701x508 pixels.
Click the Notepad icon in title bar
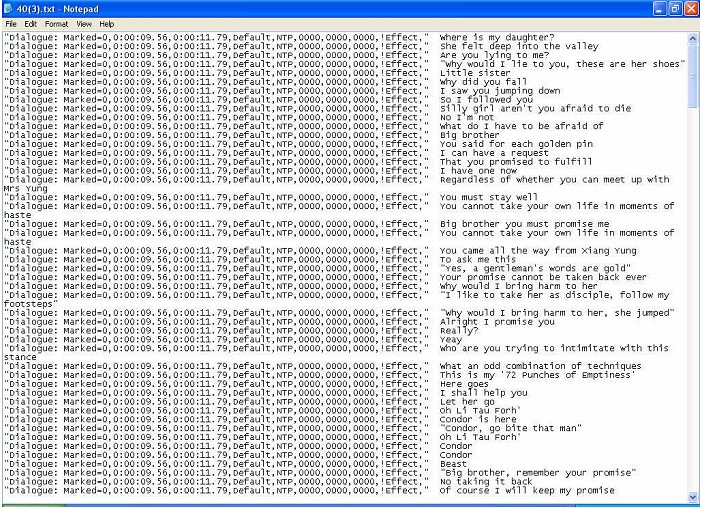tap(8, 8)
